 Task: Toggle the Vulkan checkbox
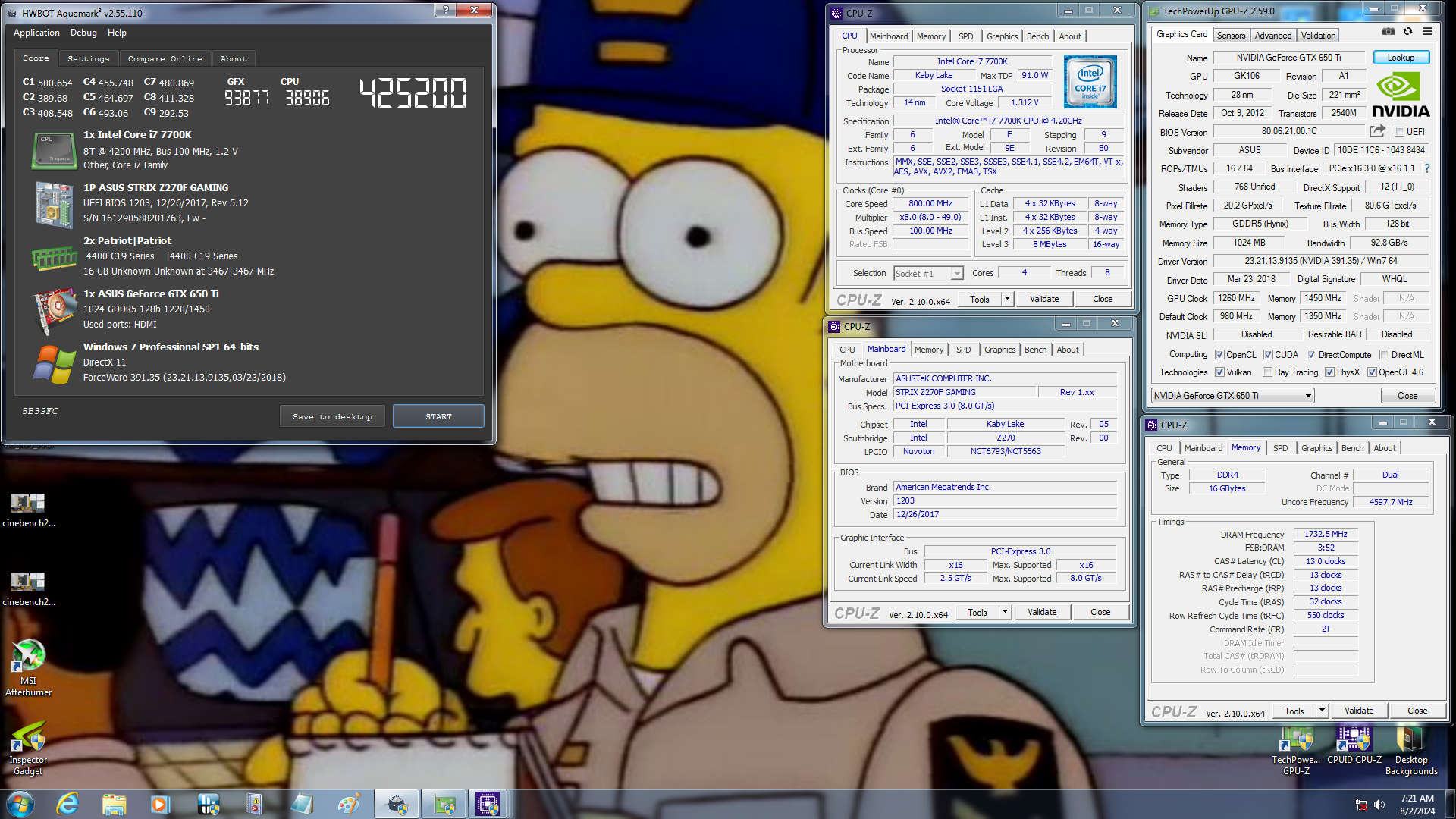pyautogui.click(x=1219, y=372)
